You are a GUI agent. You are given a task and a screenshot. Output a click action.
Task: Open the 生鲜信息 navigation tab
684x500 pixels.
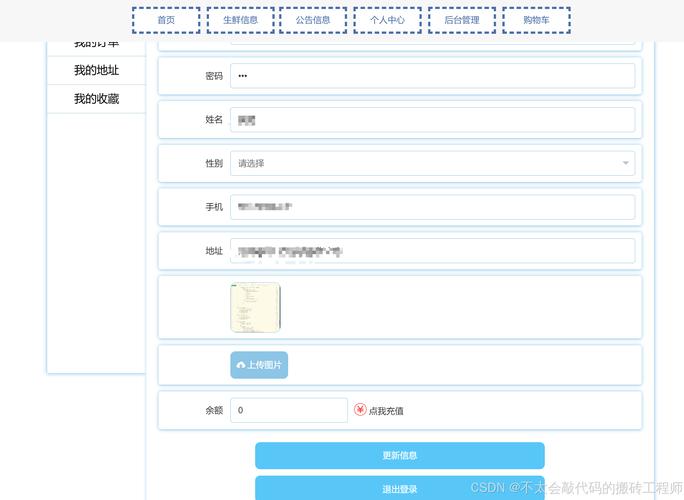tap(240, 20)
